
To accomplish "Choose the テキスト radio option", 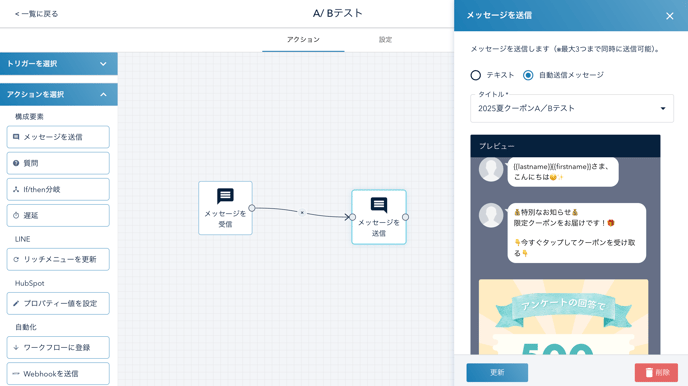I will [x=476, y=75].
